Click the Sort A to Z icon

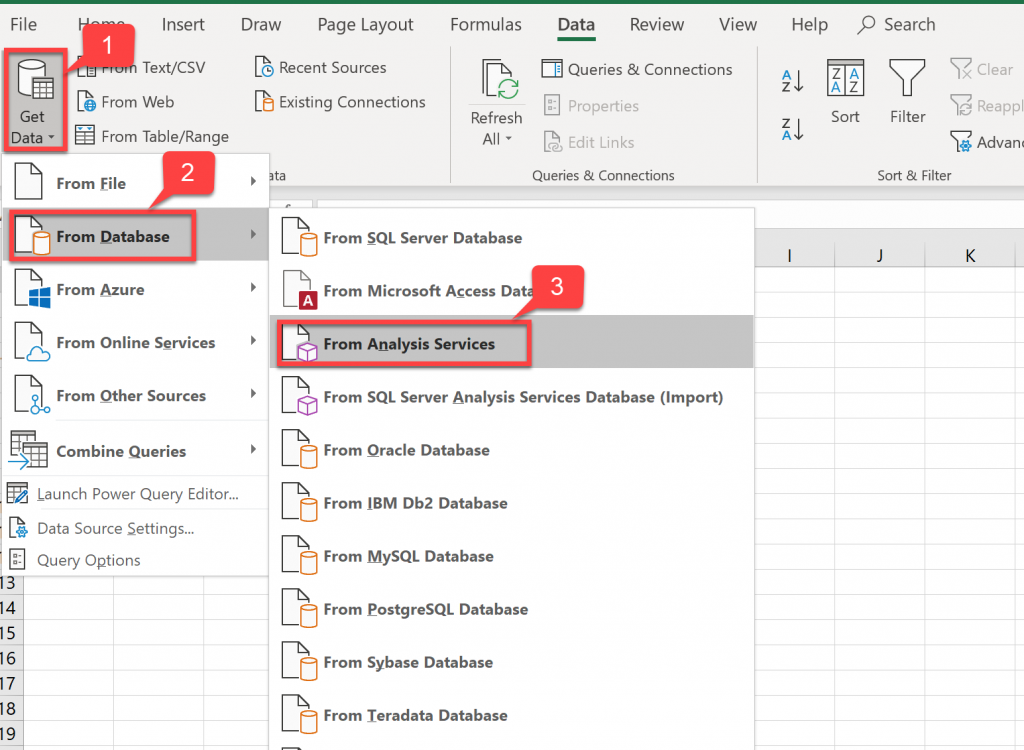pos(792,82)
